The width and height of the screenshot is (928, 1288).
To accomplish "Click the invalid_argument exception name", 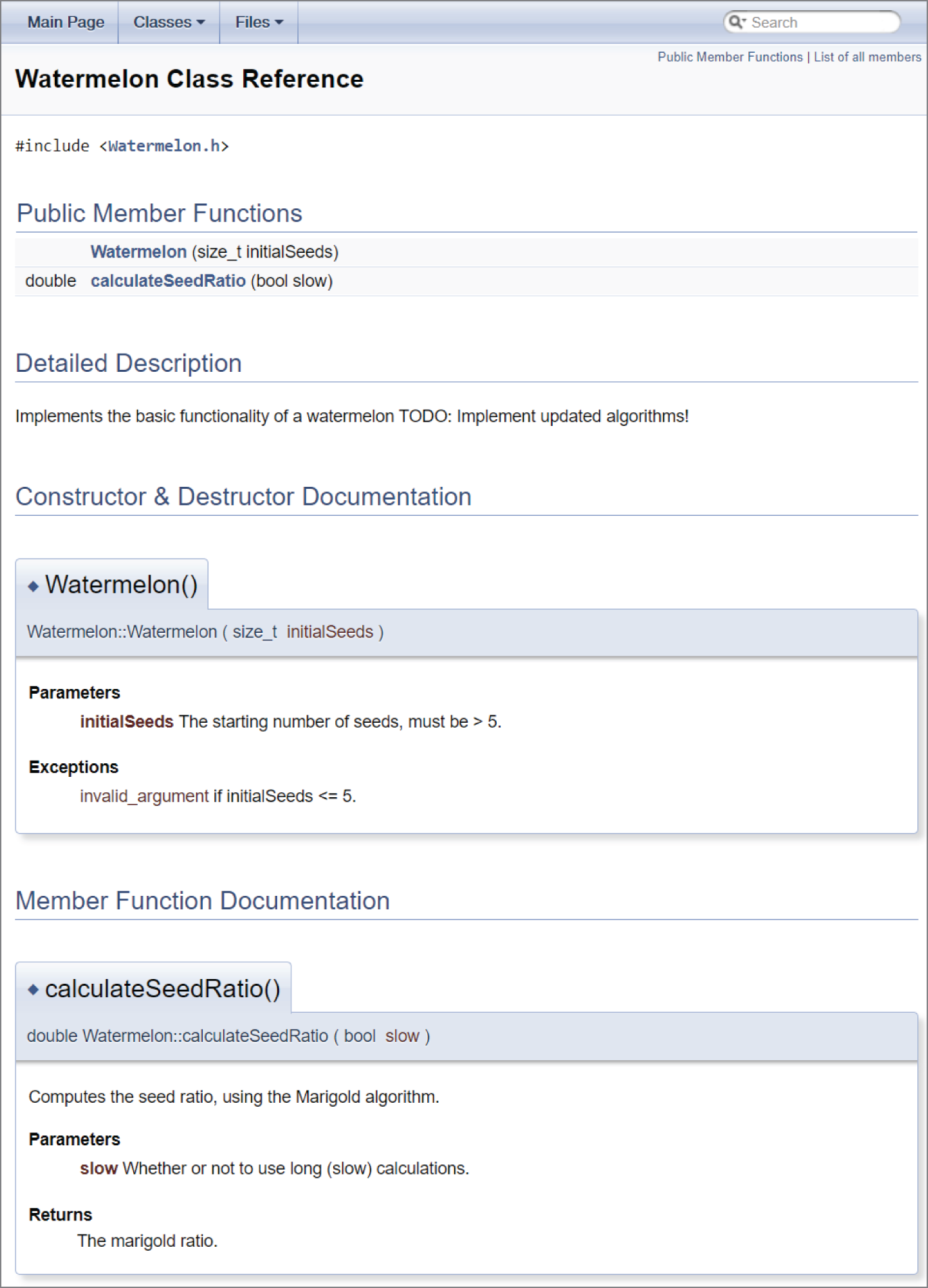I will click(x=144, y=796).
